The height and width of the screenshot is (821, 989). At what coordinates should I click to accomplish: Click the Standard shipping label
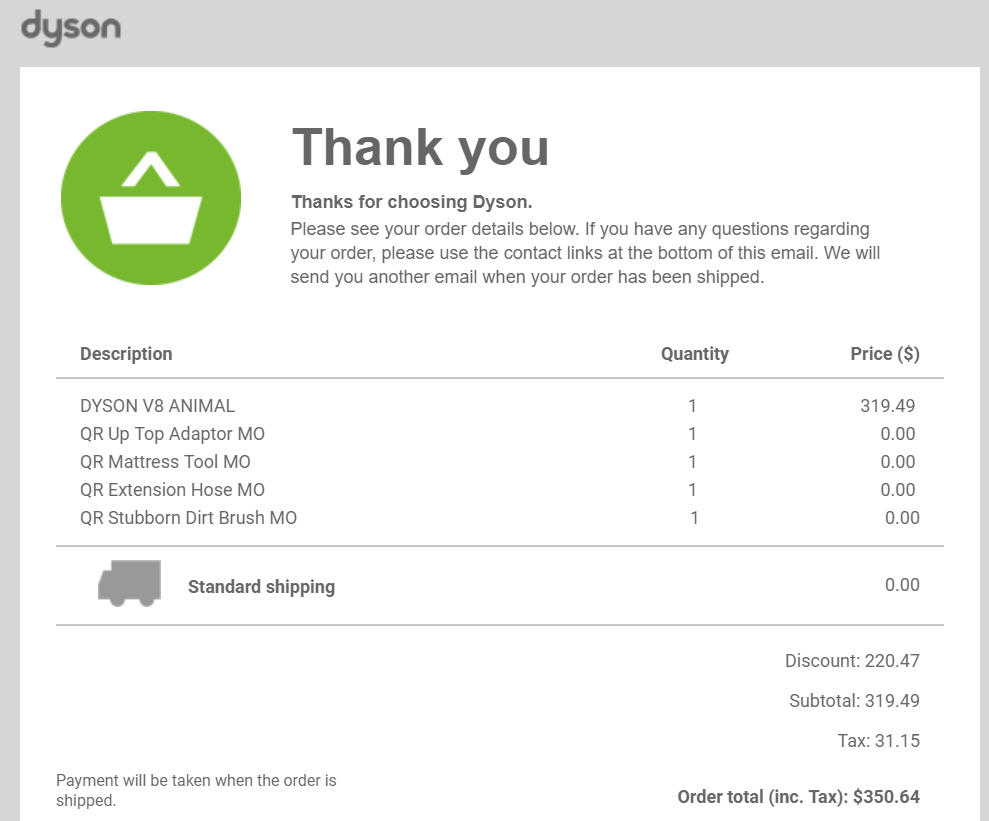coord(261,587)
